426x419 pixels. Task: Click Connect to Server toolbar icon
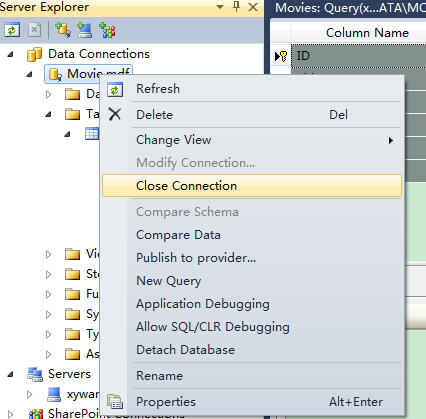(84, 30)
